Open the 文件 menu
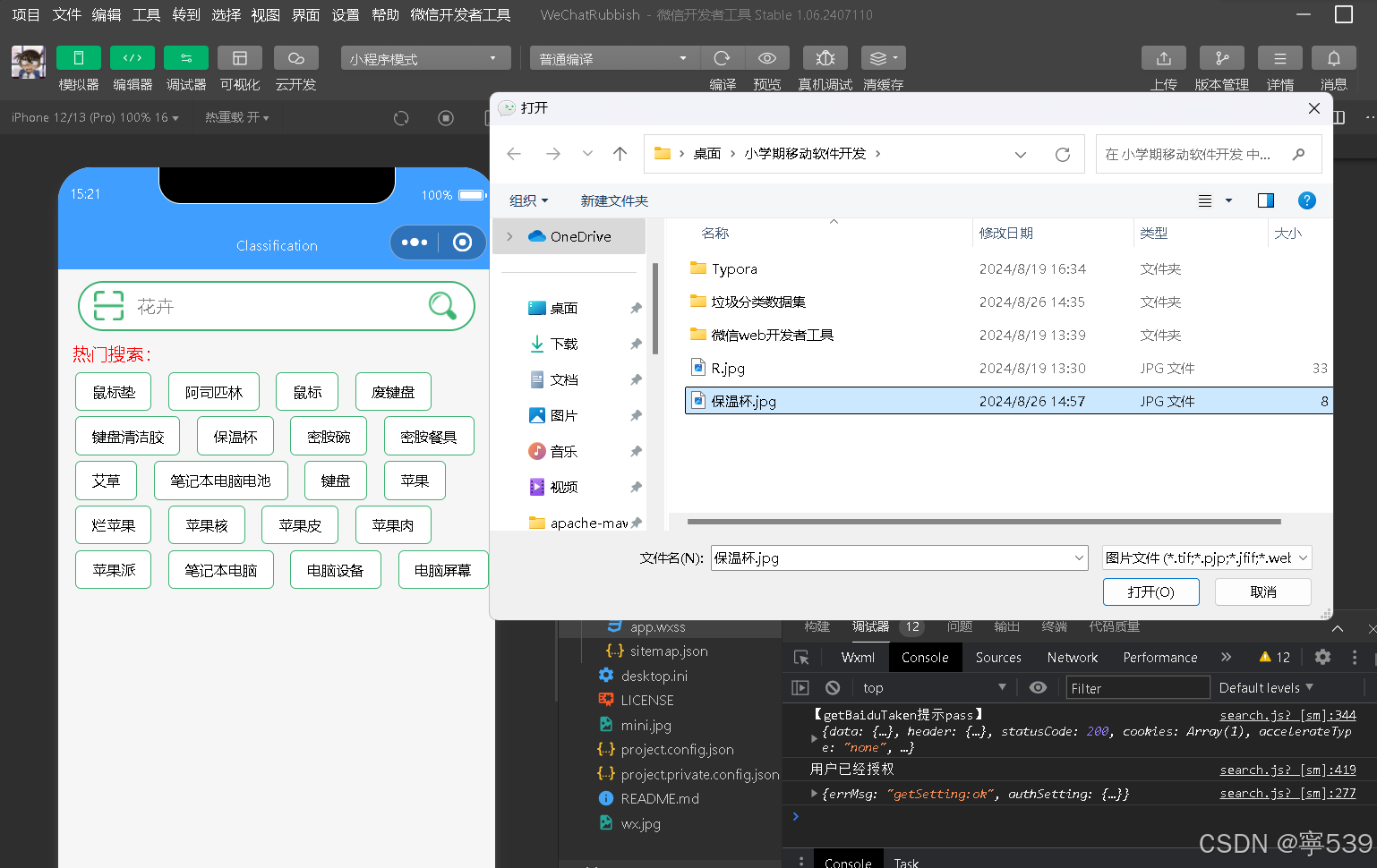Viewport: 1377px width, 868px height. [x=67, y=14]
